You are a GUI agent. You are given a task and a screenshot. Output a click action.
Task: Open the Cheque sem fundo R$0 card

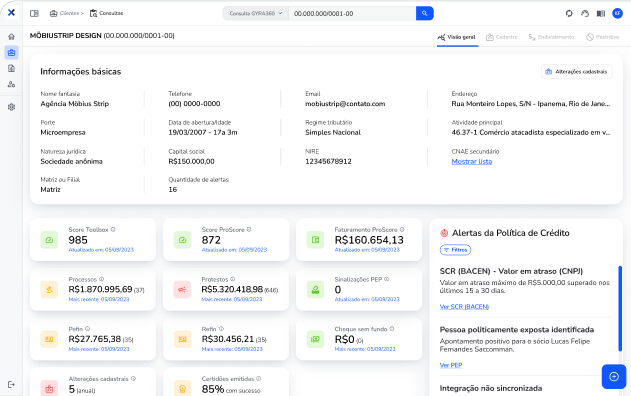coord(359,339)
